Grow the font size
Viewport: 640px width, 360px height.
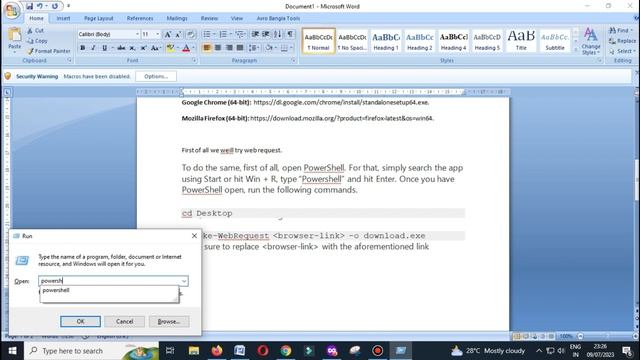[167, 35]
